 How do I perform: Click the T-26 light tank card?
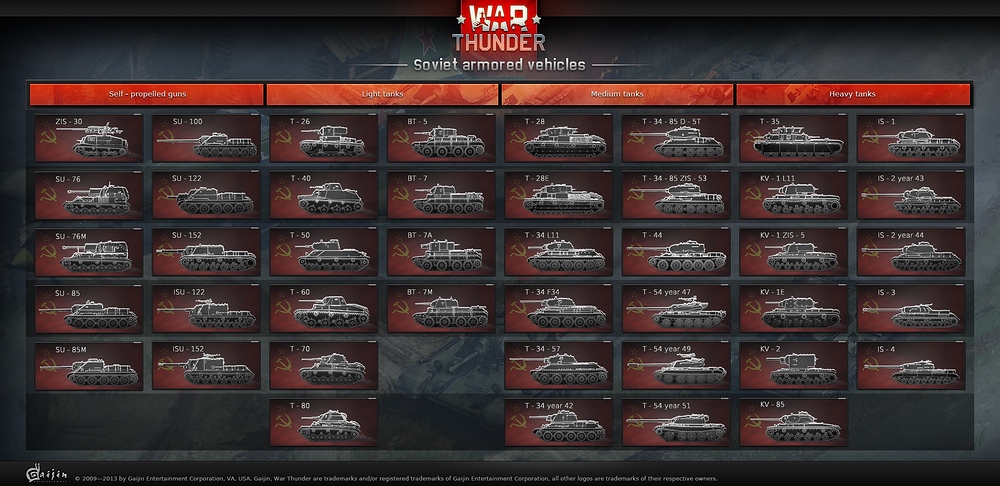point(323,138)
